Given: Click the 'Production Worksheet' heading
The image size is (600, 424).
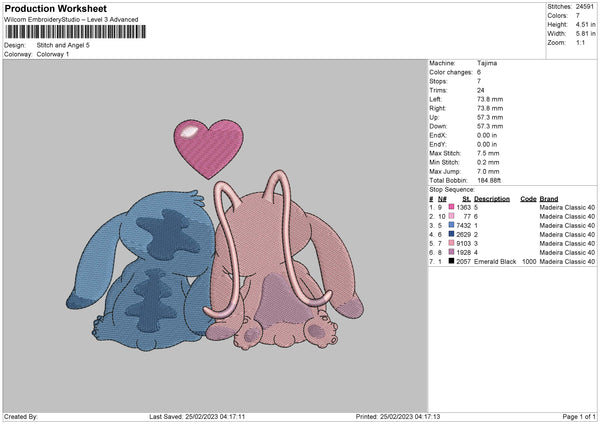Looking at the screenshot, I should (55, 8).
